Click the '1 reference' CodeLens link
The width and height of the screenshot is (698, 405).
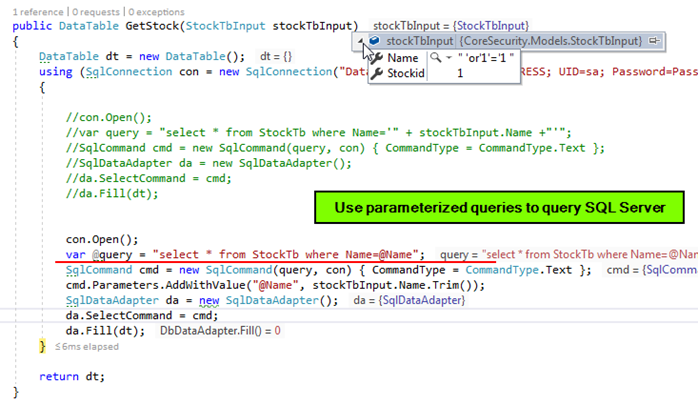[x=38, y=12]
